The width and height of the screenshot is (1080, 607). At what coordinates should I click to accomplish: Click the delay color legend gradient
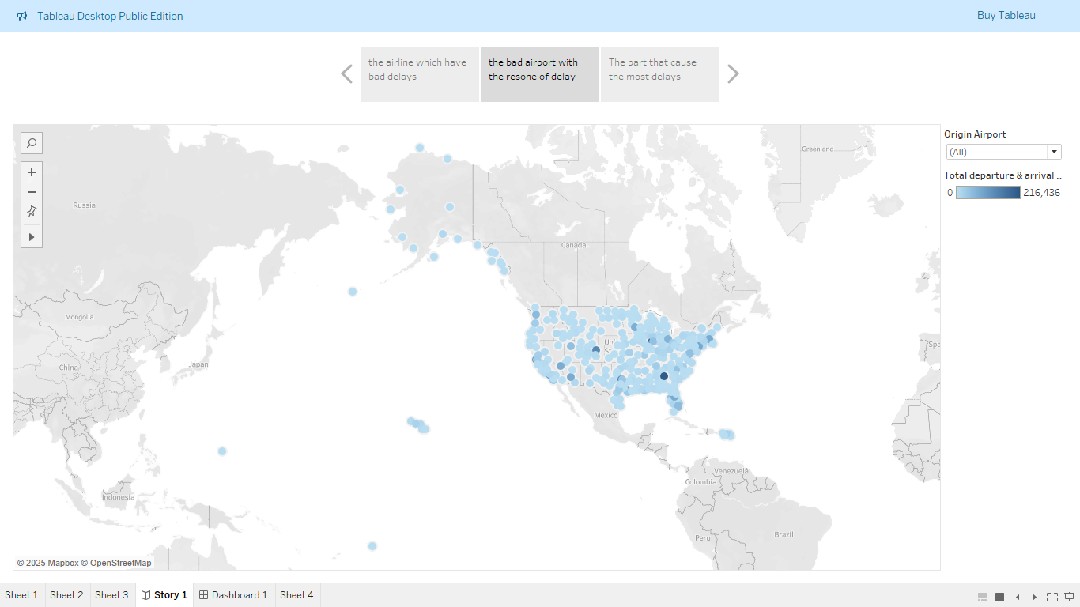coord(987,192)
